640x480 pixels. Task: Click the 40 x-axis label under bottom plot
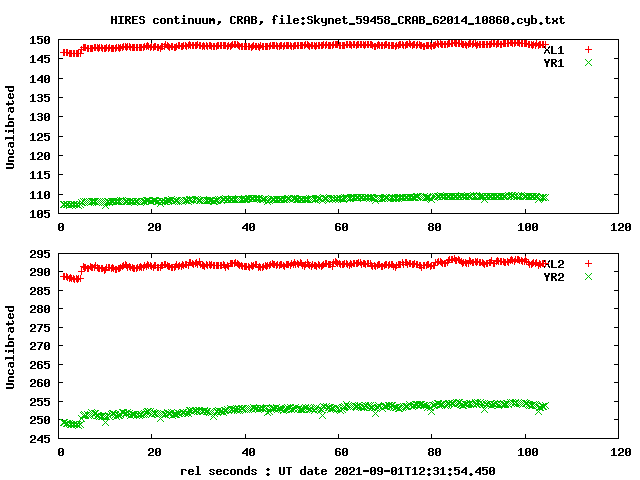[x=248, y=452]
